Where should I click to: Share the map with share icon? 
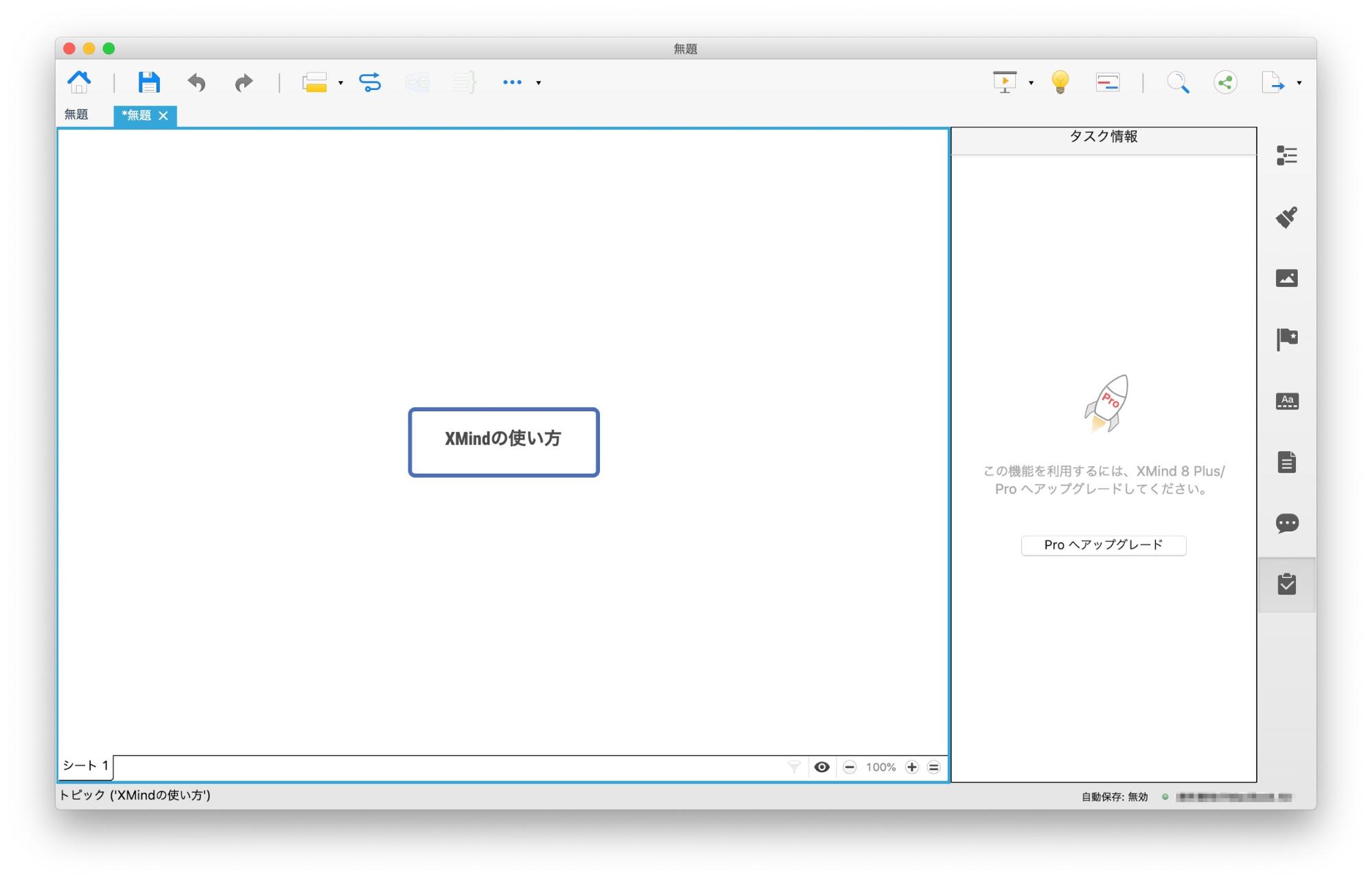[1225, 82]
